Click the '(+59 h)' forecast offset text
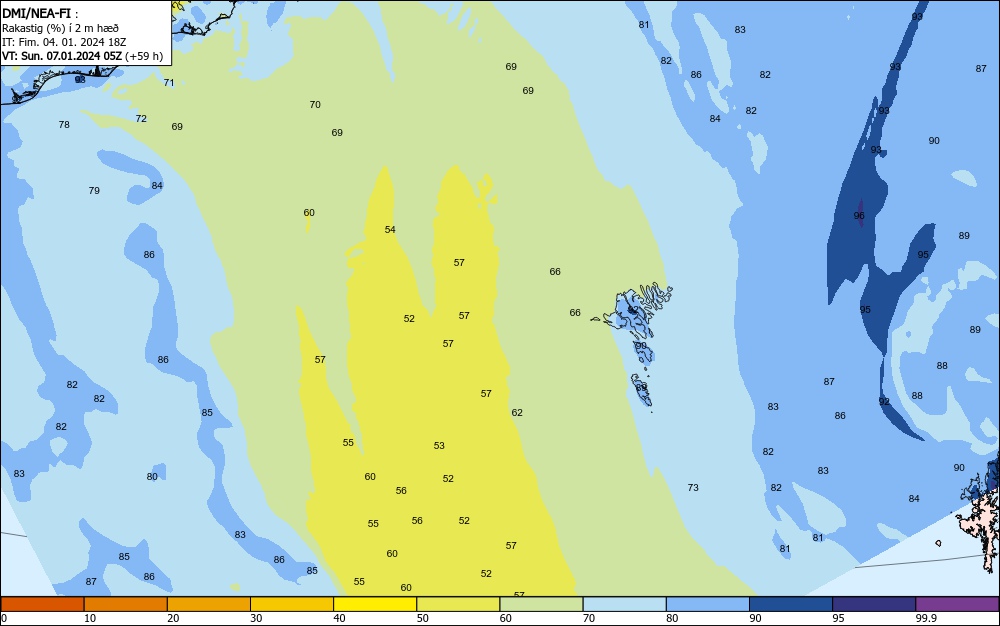Screen dimensions: 1000x626 coord(143,56)
